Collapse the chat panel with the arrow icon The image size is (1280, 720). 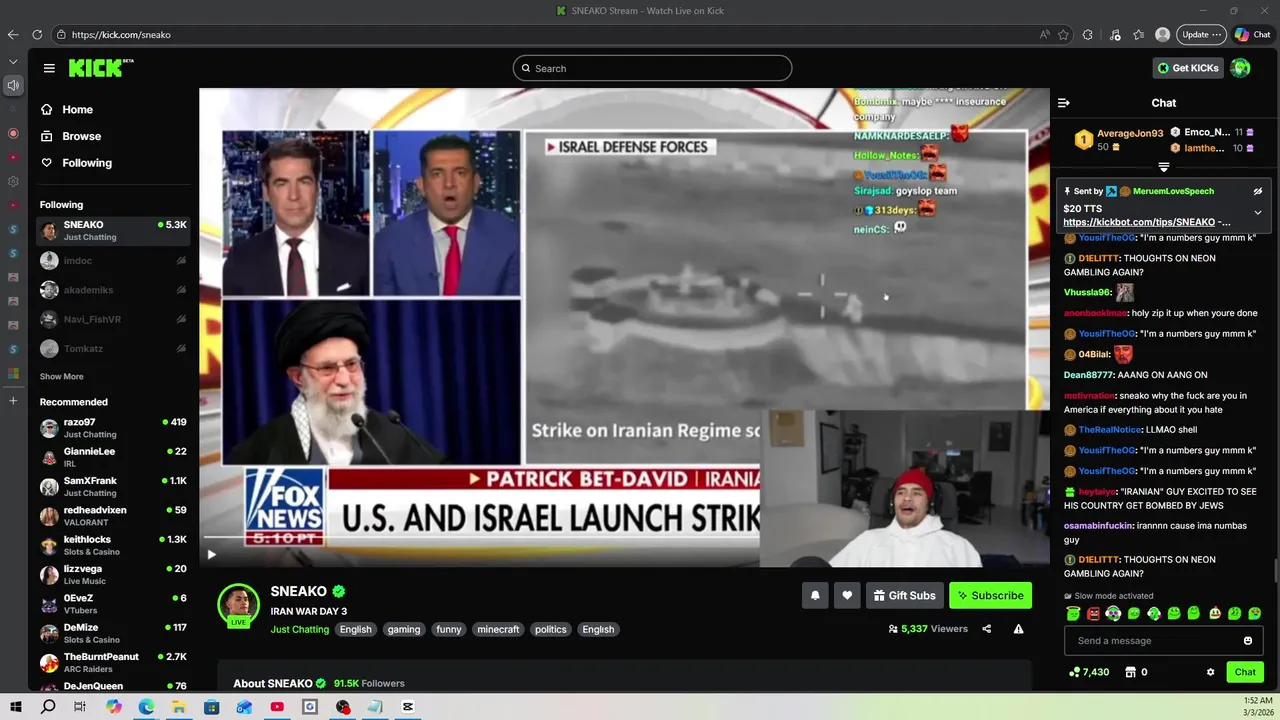1064,103
